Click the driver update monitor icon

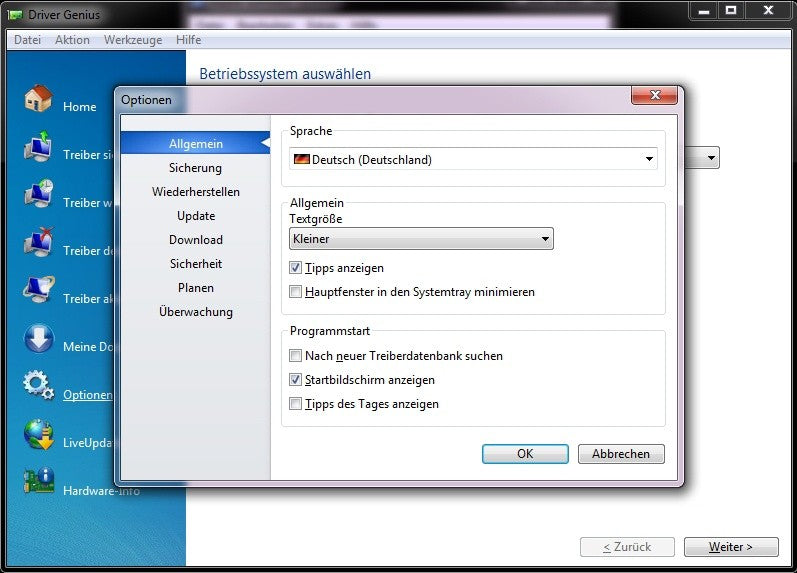[x=39, y=290]
